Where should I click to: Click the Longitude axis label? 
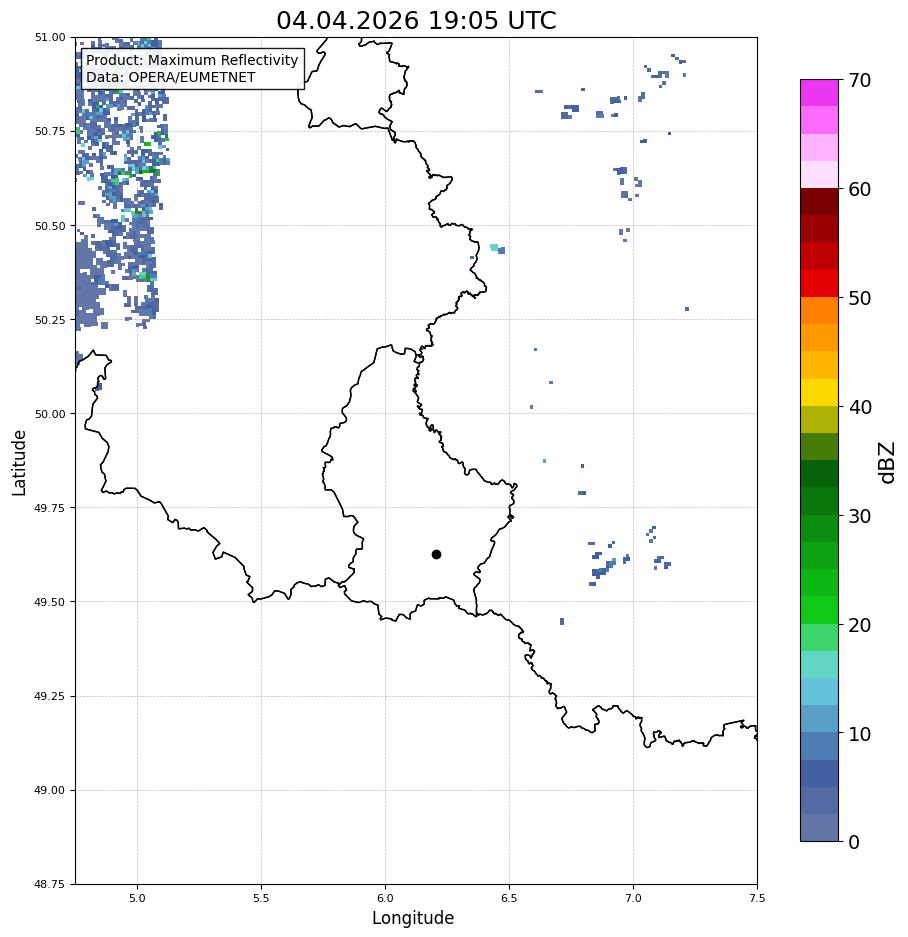(413, 918)
